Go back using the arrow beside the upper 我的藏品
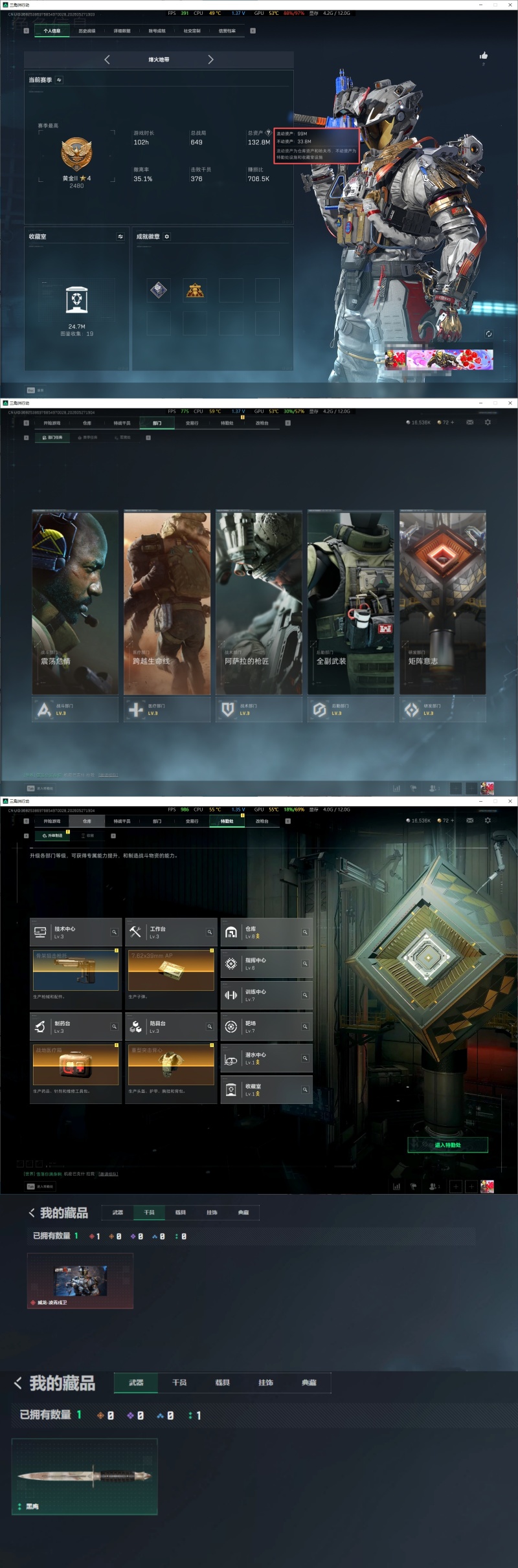 [32, 1213]
